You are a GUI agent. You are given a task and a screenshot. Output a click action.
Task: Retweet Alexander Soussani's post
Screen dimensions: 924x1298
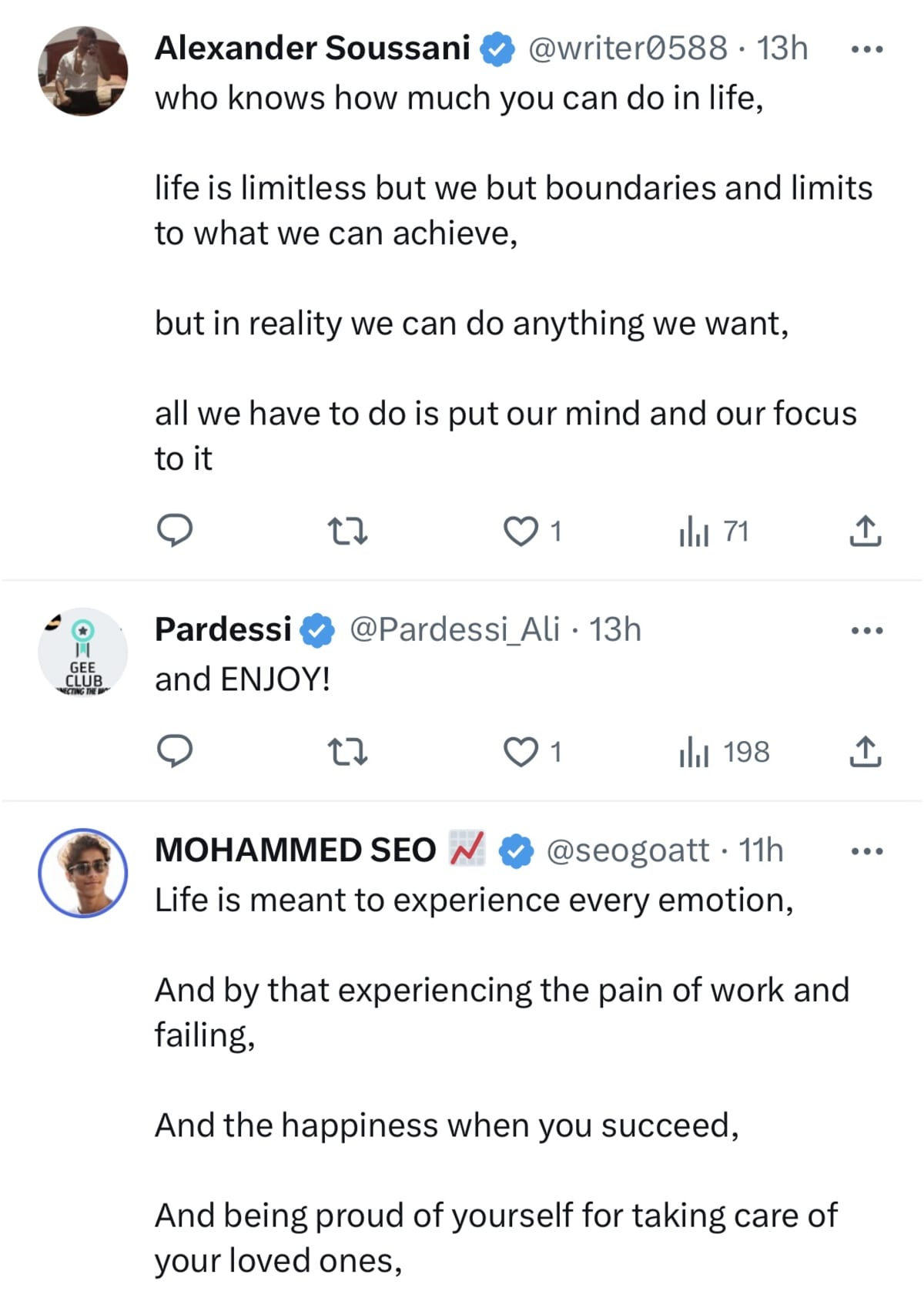click(347, 531)
